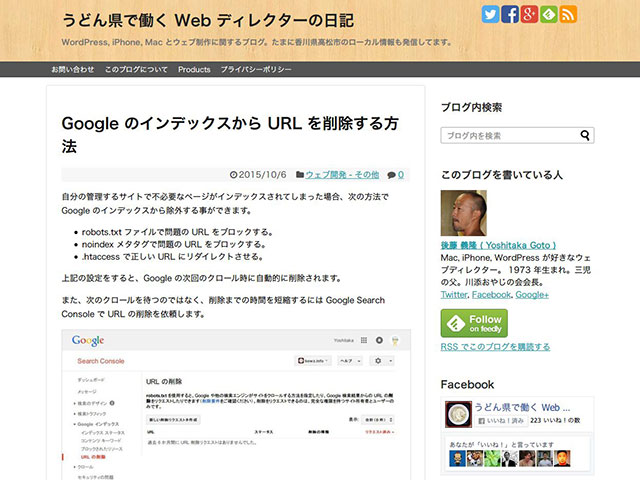Open the ウェブ開発 - その他 category link
The height and width of the screenshot is (480, 640).
[342, 175]
